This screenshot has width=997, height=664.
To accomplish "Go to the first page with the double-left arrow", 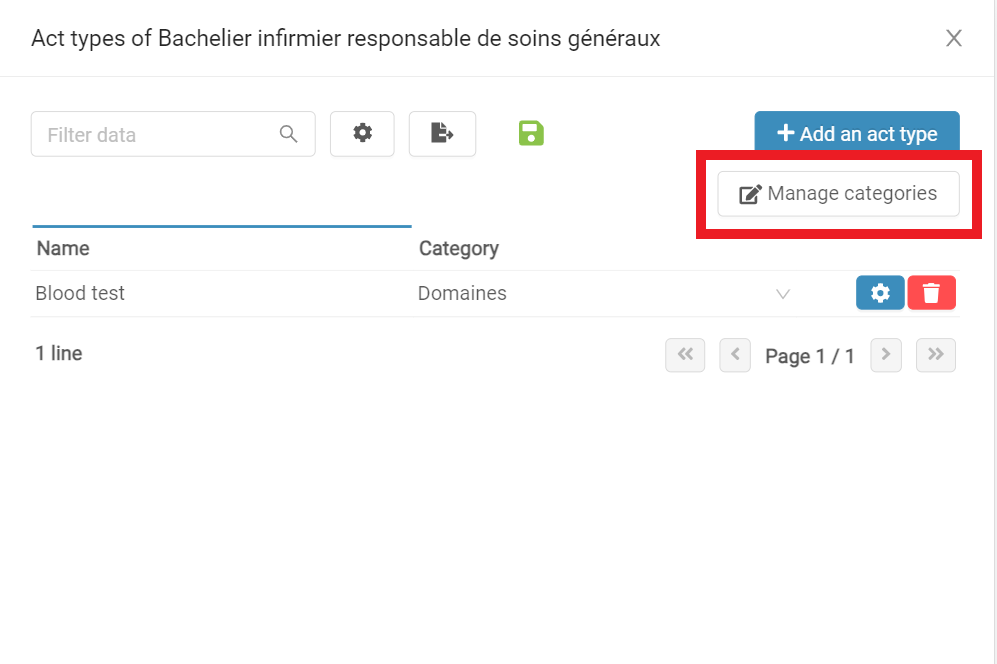I will [685, 355].
